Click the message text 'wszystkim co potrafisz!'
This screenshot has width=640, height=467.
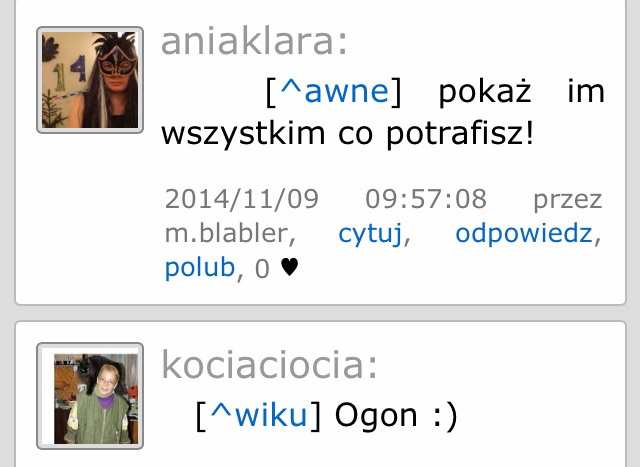coord(347,134)
